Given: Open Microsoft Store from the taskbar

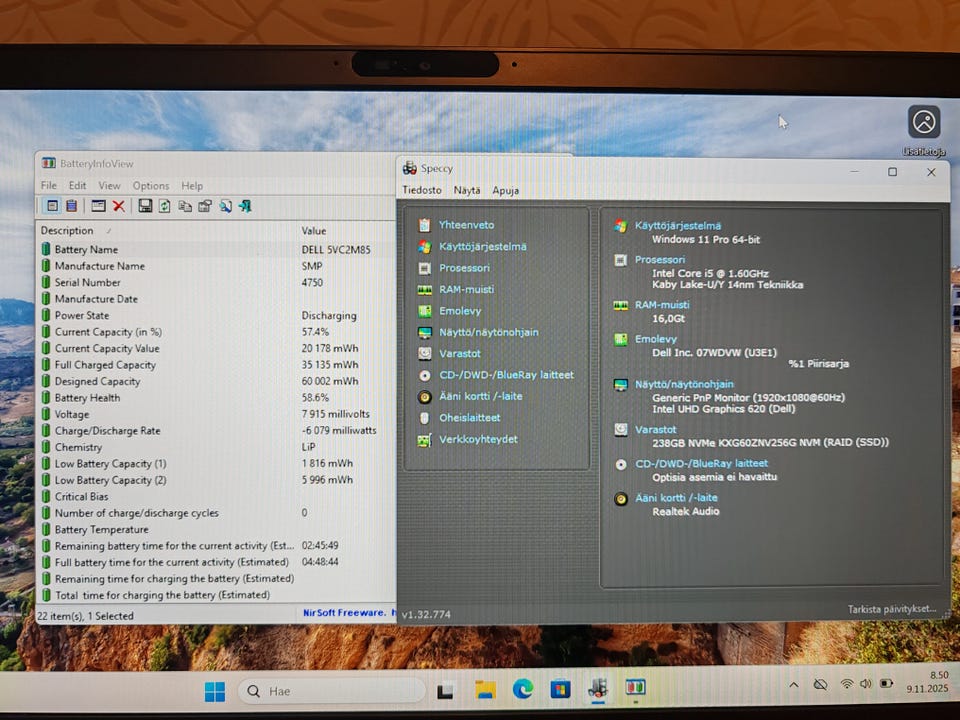Looking at the screenshot, I should [x=560, y=690].
